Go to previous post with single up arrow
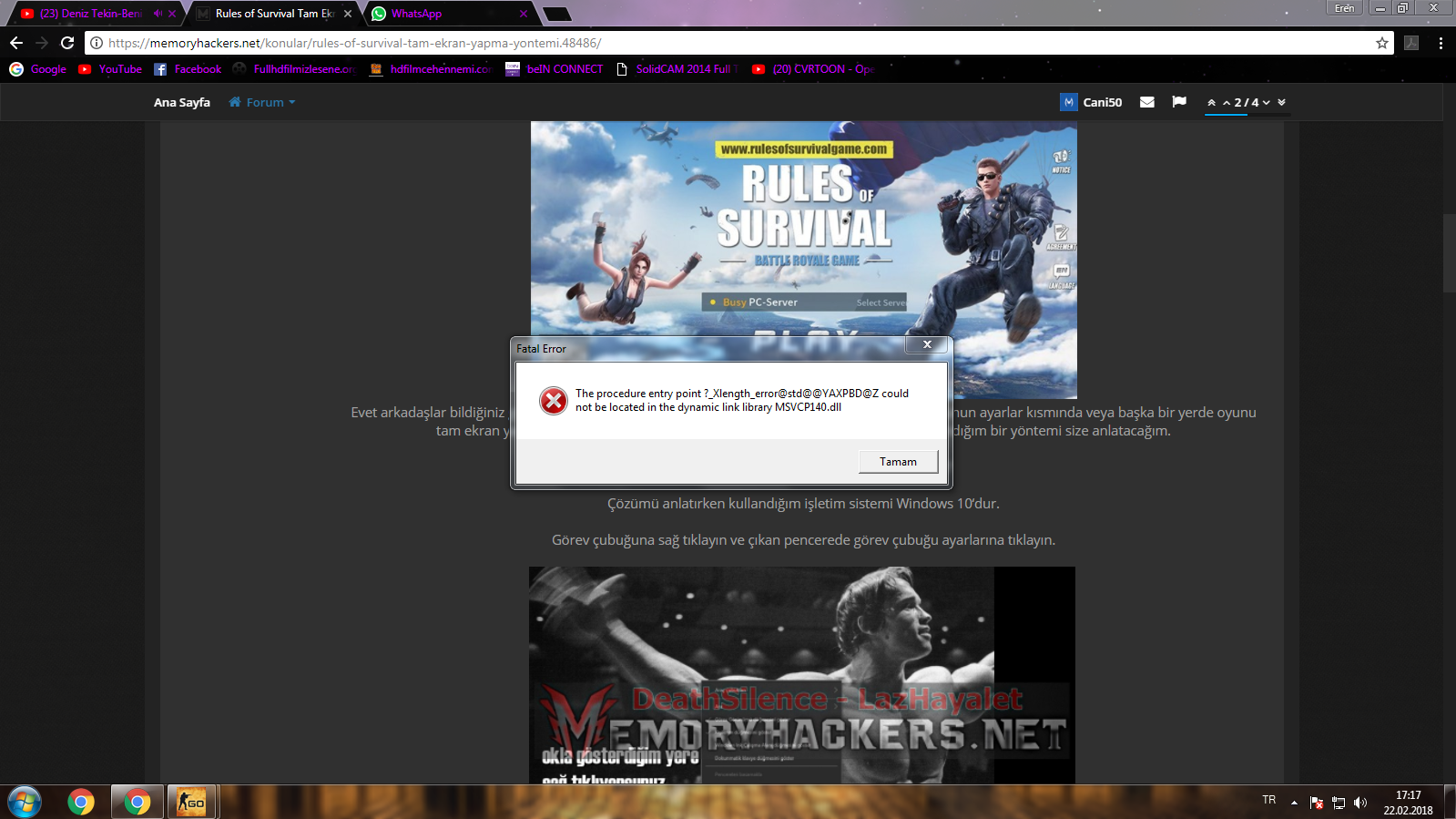 coord(1227,103)
